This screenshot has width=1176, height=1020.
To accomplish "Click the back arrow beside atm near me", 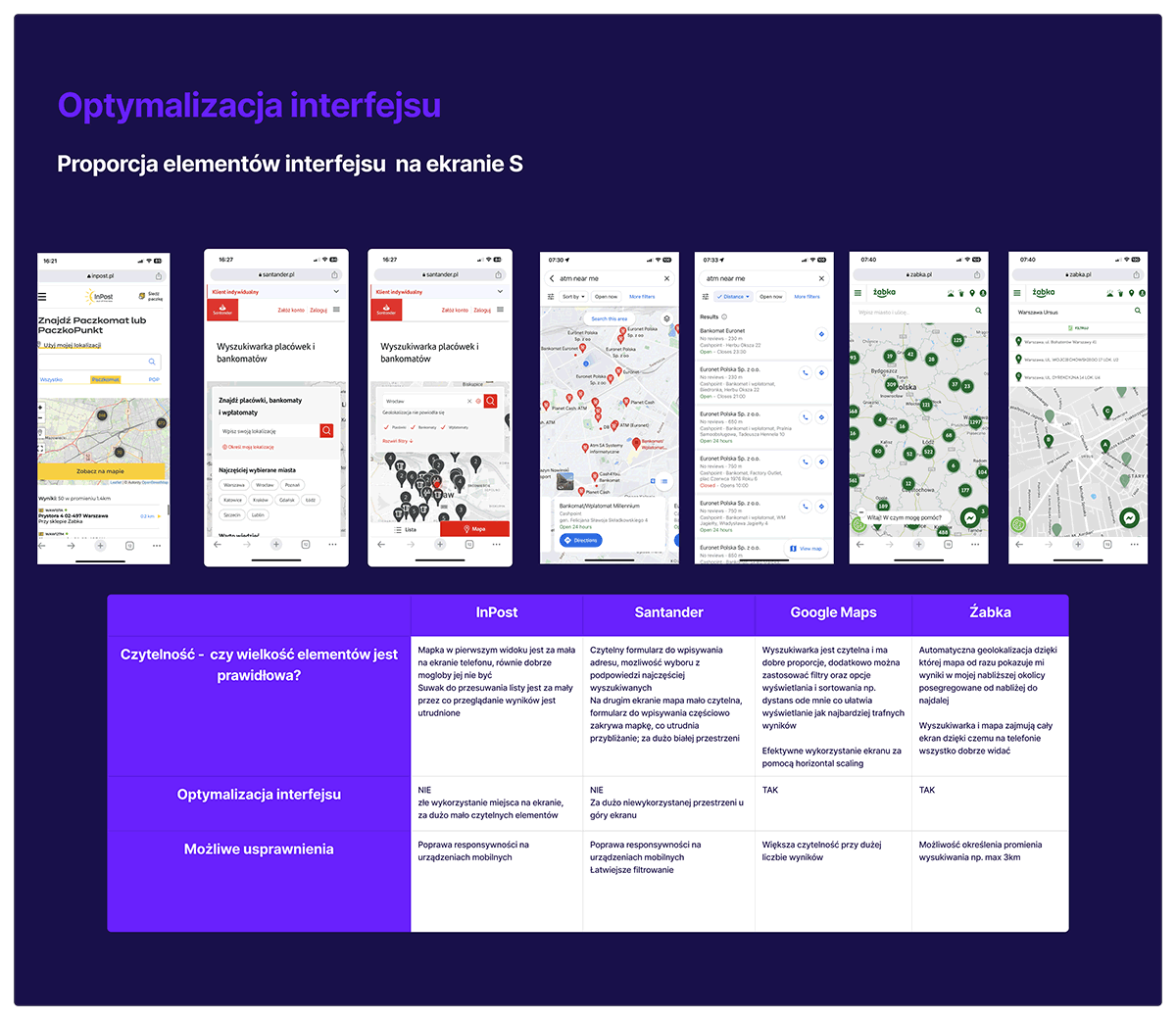I will [552, 278].
